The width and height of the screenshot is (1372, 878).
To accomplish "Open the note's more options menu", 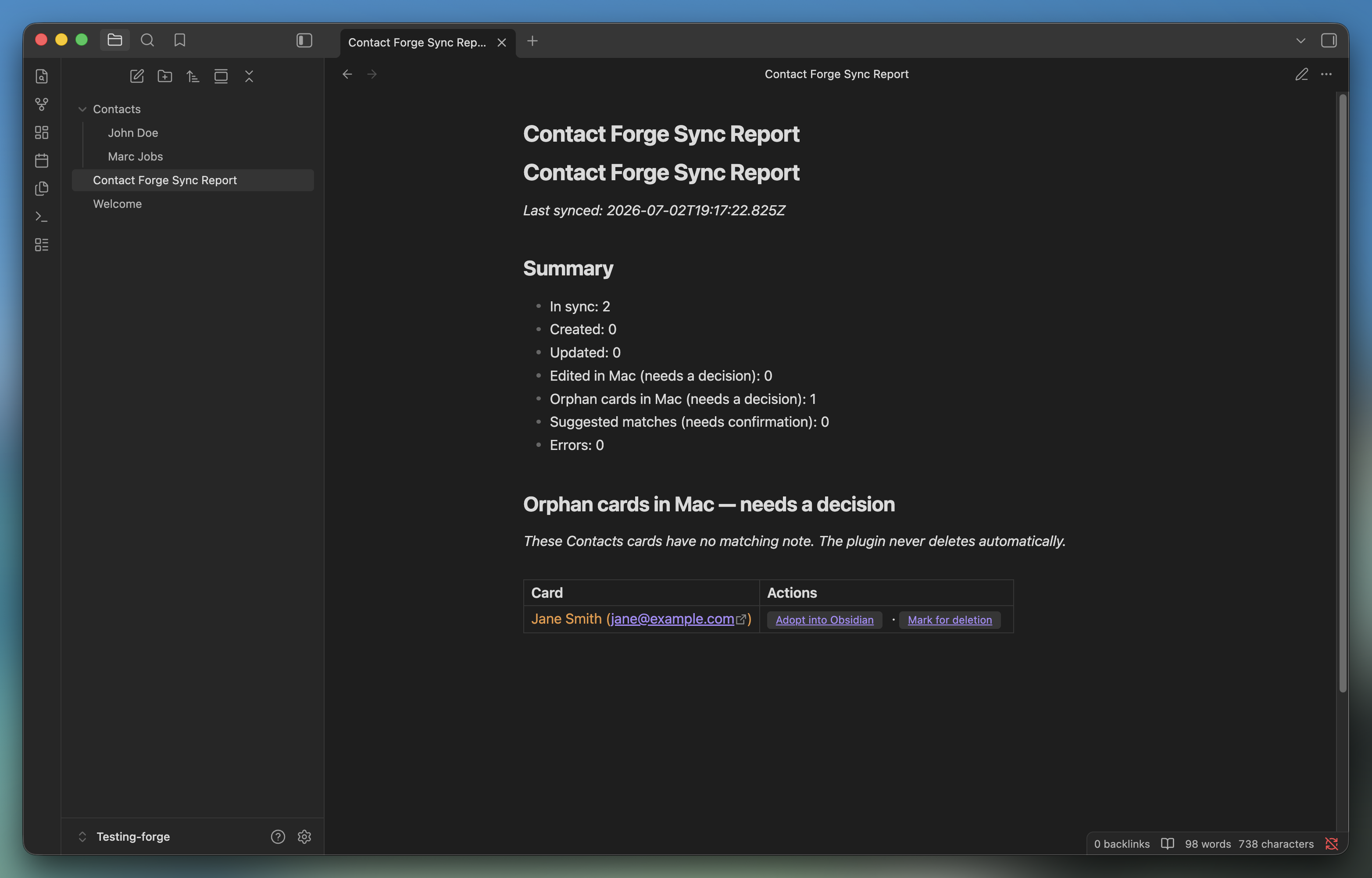I will point(1326,74).
